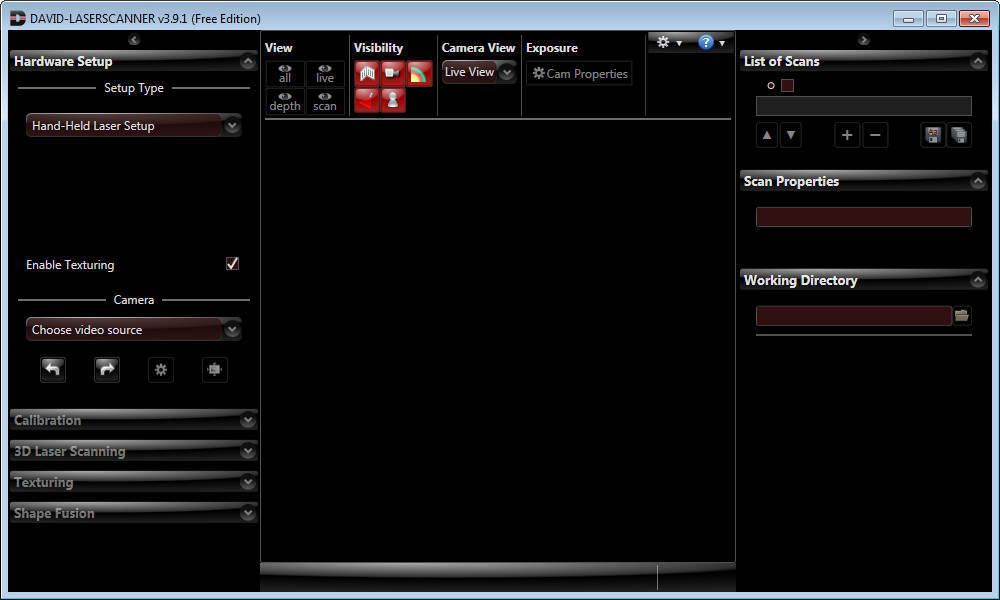Viewport: 1000px width, 600px height.
Task: Click the Working Directory path field
Action: click(x=853, y=316)
